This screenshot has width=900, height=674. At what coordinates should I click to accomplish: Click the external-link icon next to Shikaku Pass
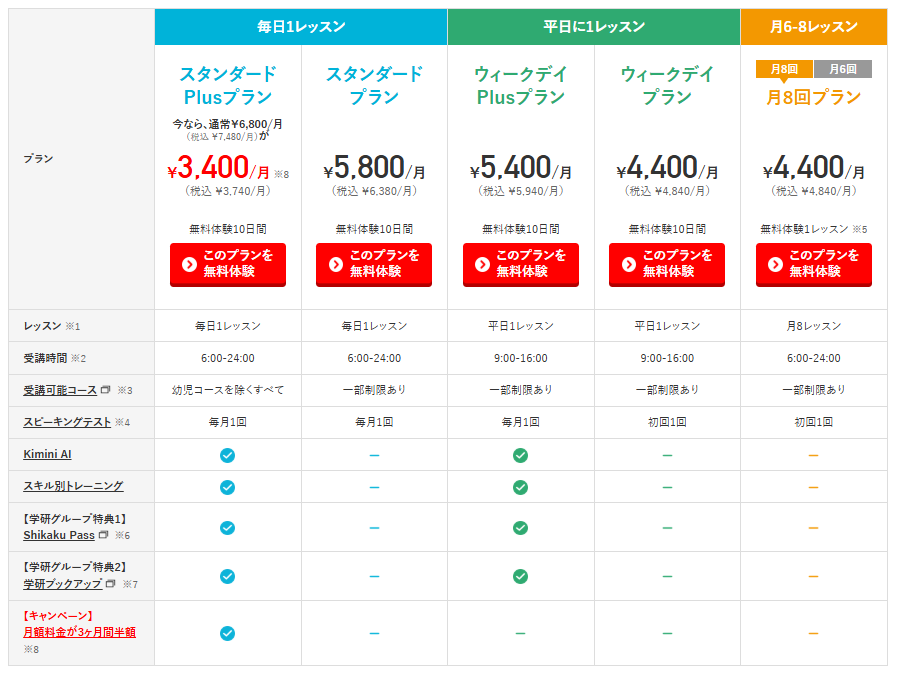click(103, 535)
